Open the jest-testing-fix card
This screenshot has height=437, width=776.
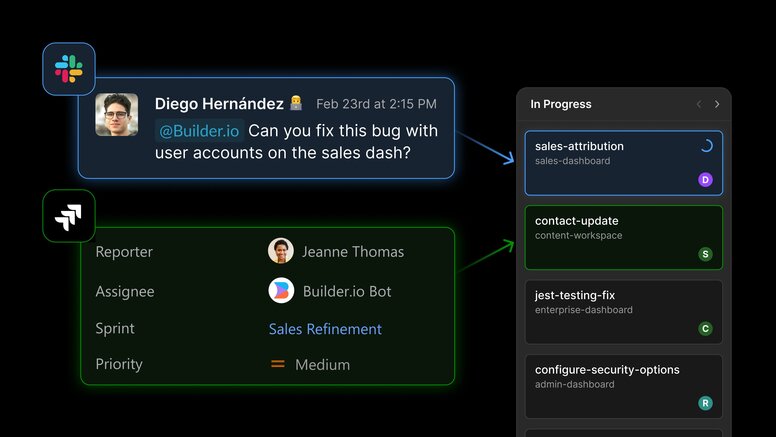click(x=624, y=312)
